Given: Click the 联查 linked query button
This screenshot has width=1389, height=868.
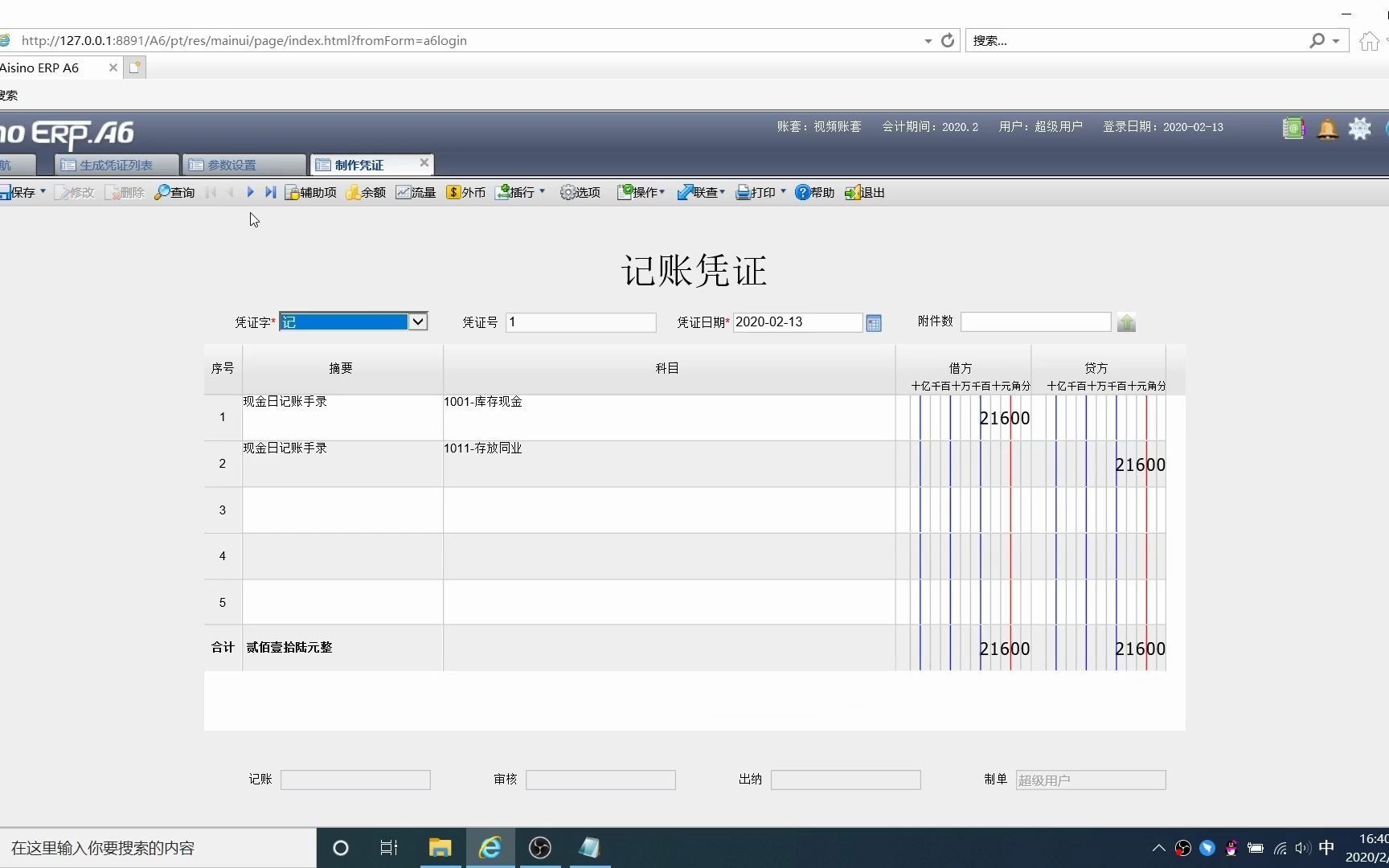Looking at the screenshot, I should click(x=697, y=192).
